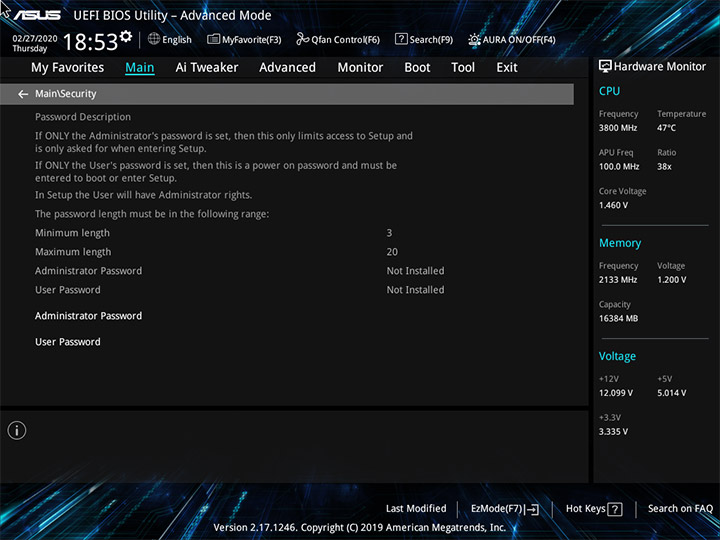Switch to the Advanced tab
This screenshot has height=540, width=720.
(287, 68)
